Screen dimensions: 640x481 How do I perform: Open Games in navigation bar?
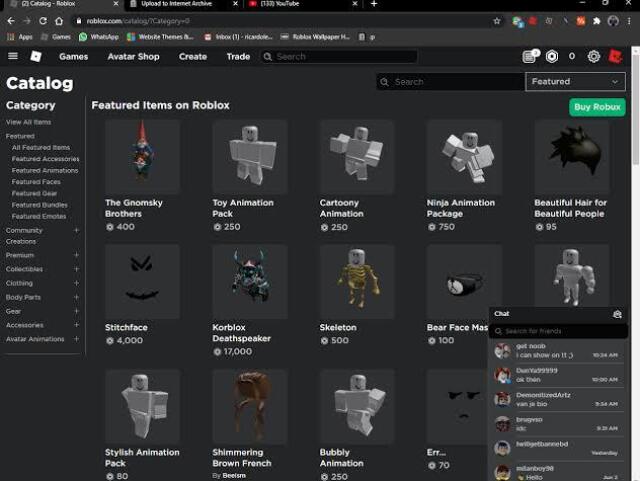tap(73, 57)
